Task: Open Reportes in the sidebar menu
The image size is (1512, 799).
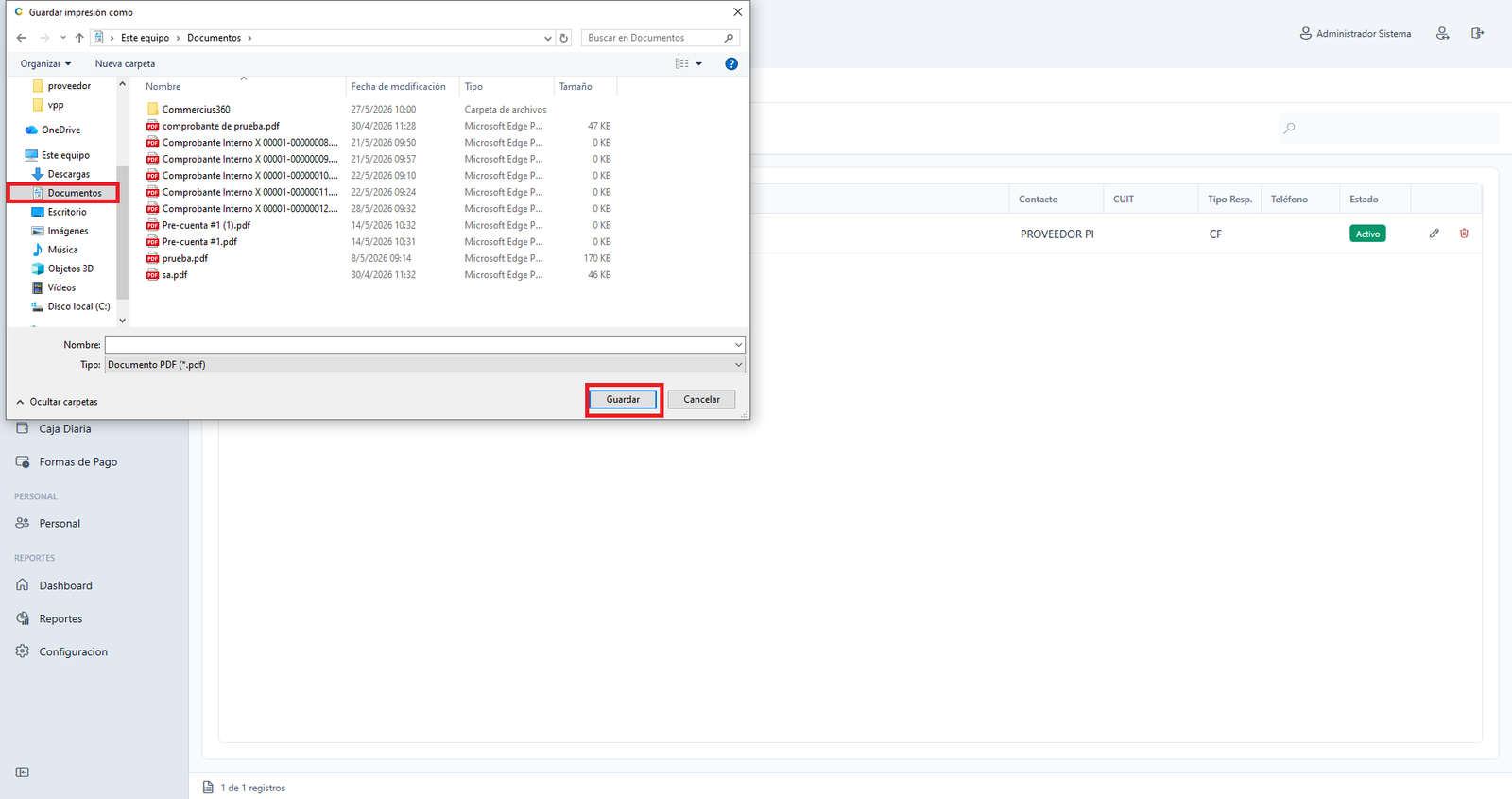Action: point(60,618)
